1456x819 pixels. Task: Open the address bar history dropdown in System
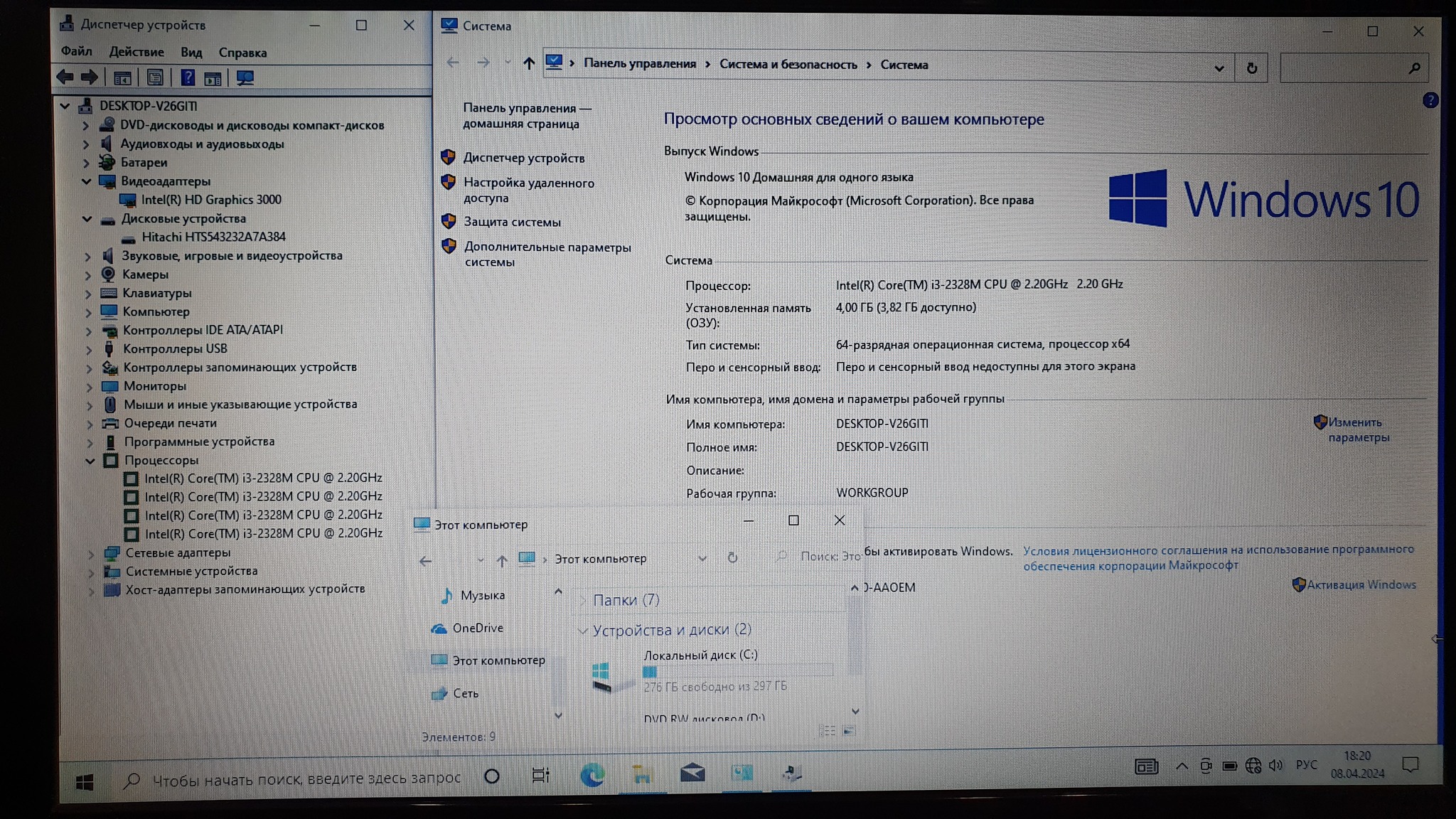1219,68
